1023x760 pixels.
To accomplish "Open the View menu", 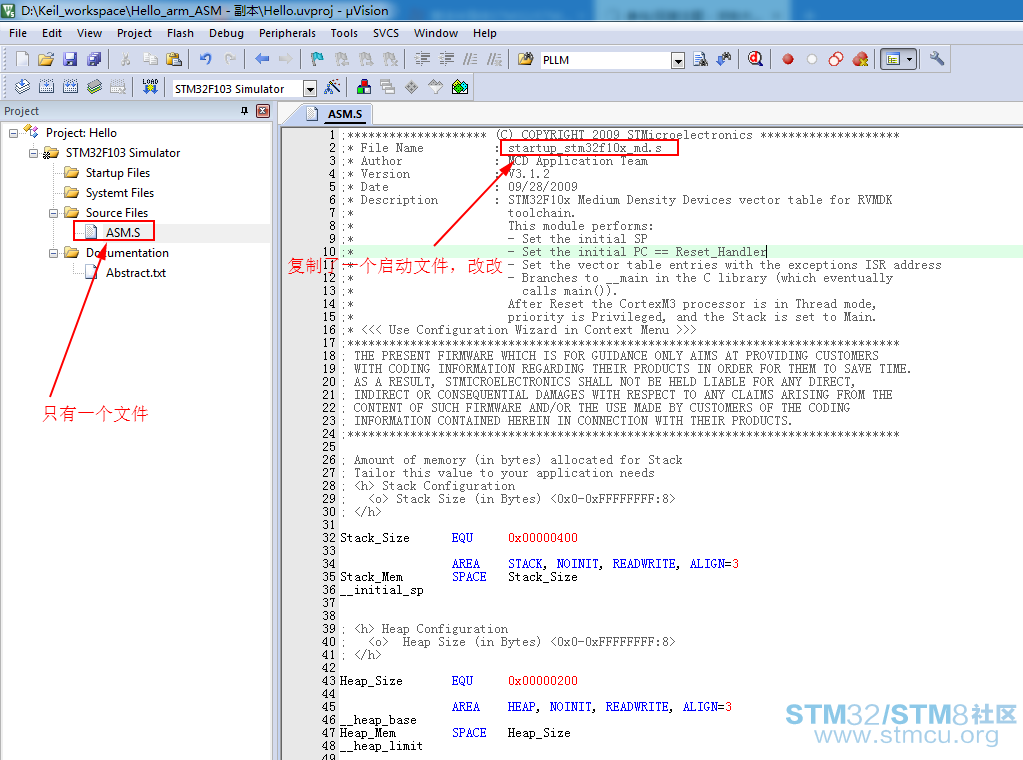I will [x=89, y=33].
